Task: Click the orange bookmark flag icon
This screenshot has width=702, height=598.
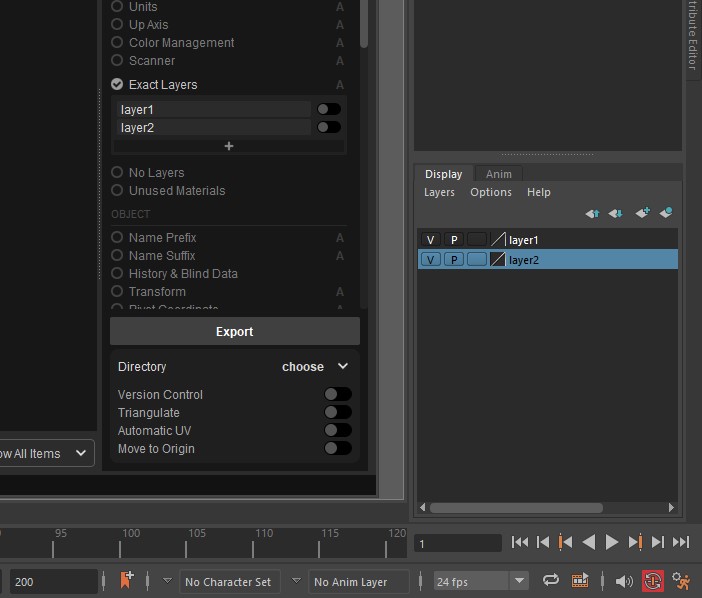Action: pyautogui.click(x=126, y=580)
